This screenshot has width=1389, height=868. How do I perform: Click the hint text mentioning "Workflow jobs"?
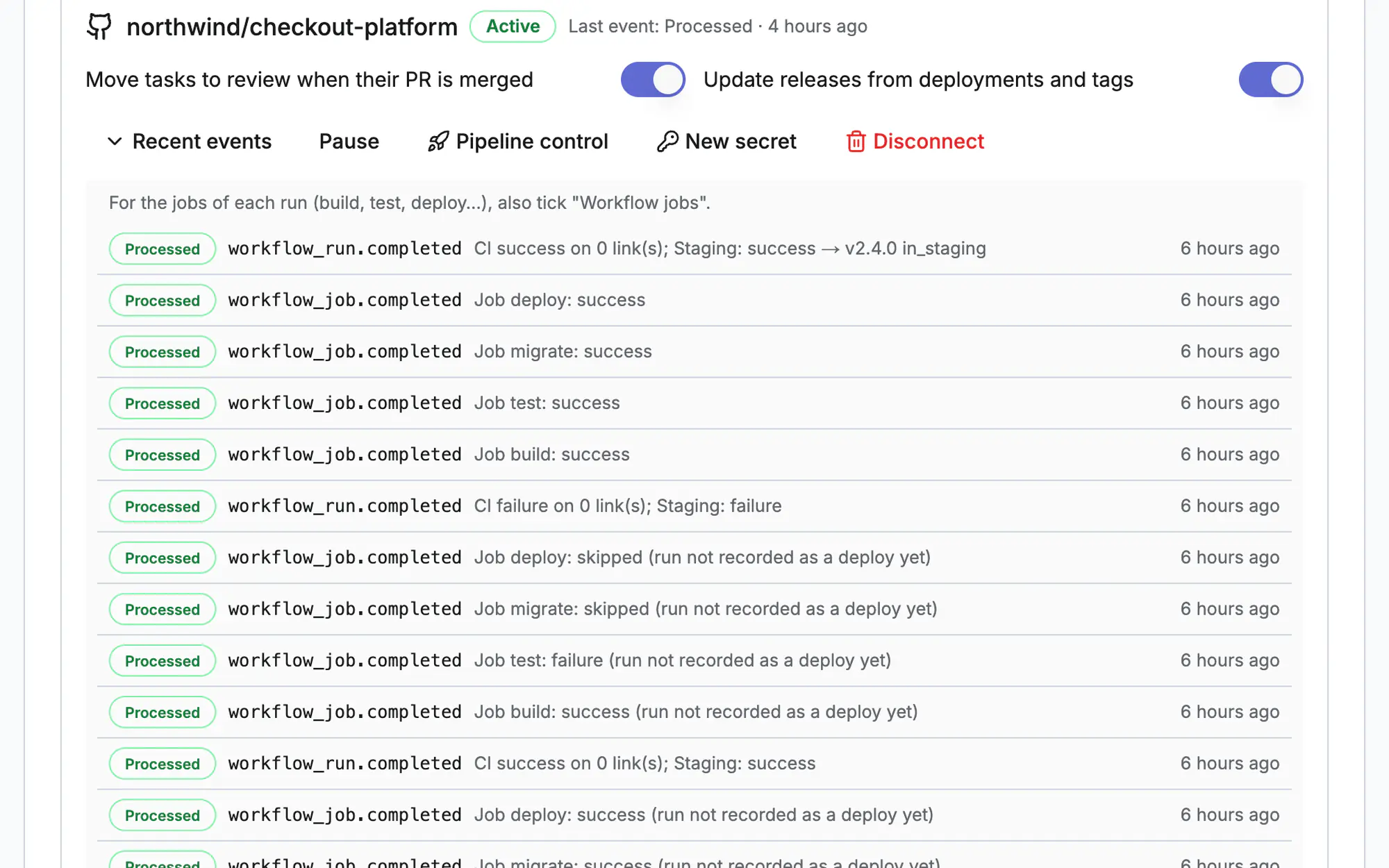pos(410,203)
